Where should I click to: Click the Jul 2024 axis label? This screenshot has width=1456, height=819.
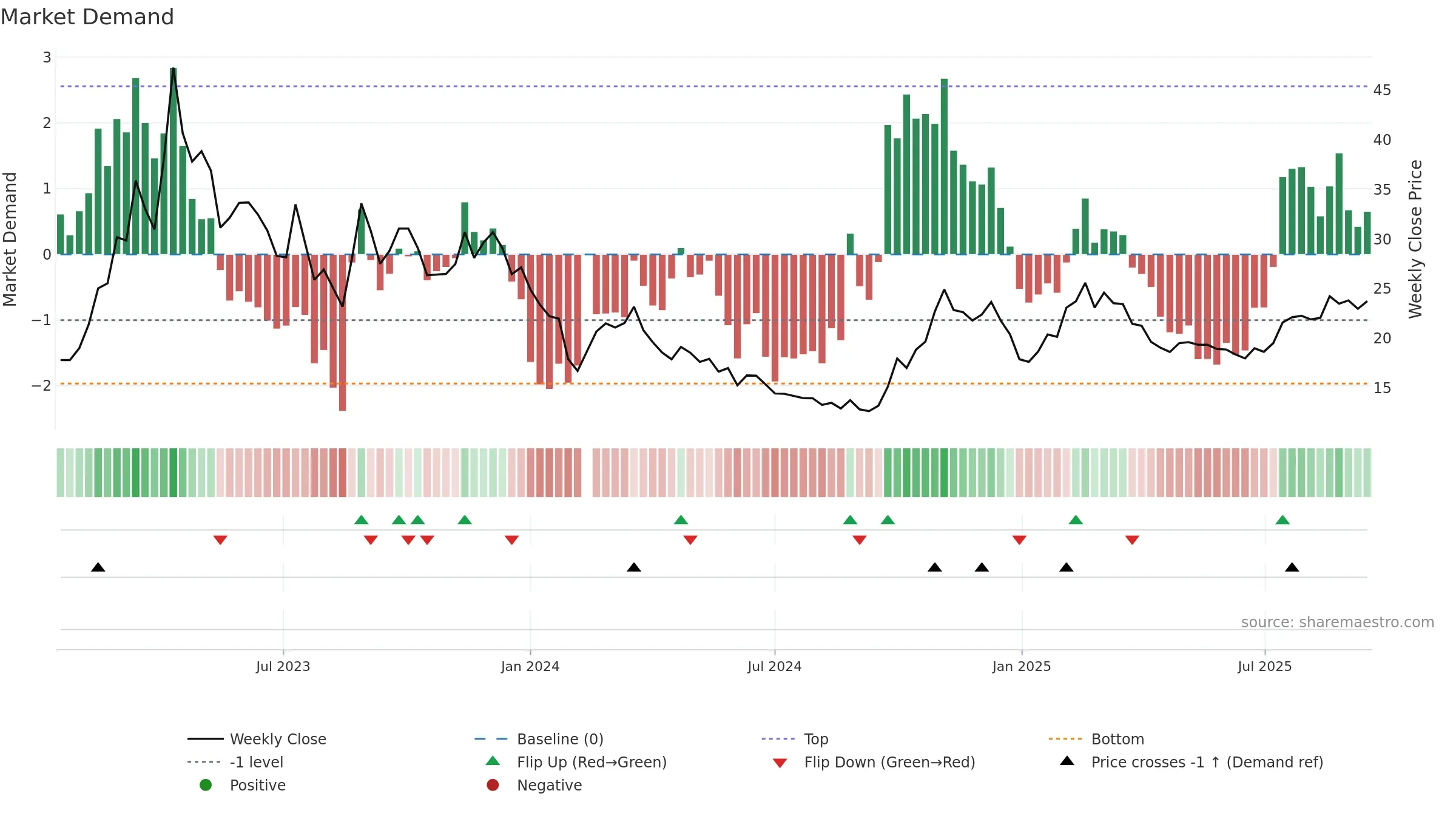[x=775, y=666]
